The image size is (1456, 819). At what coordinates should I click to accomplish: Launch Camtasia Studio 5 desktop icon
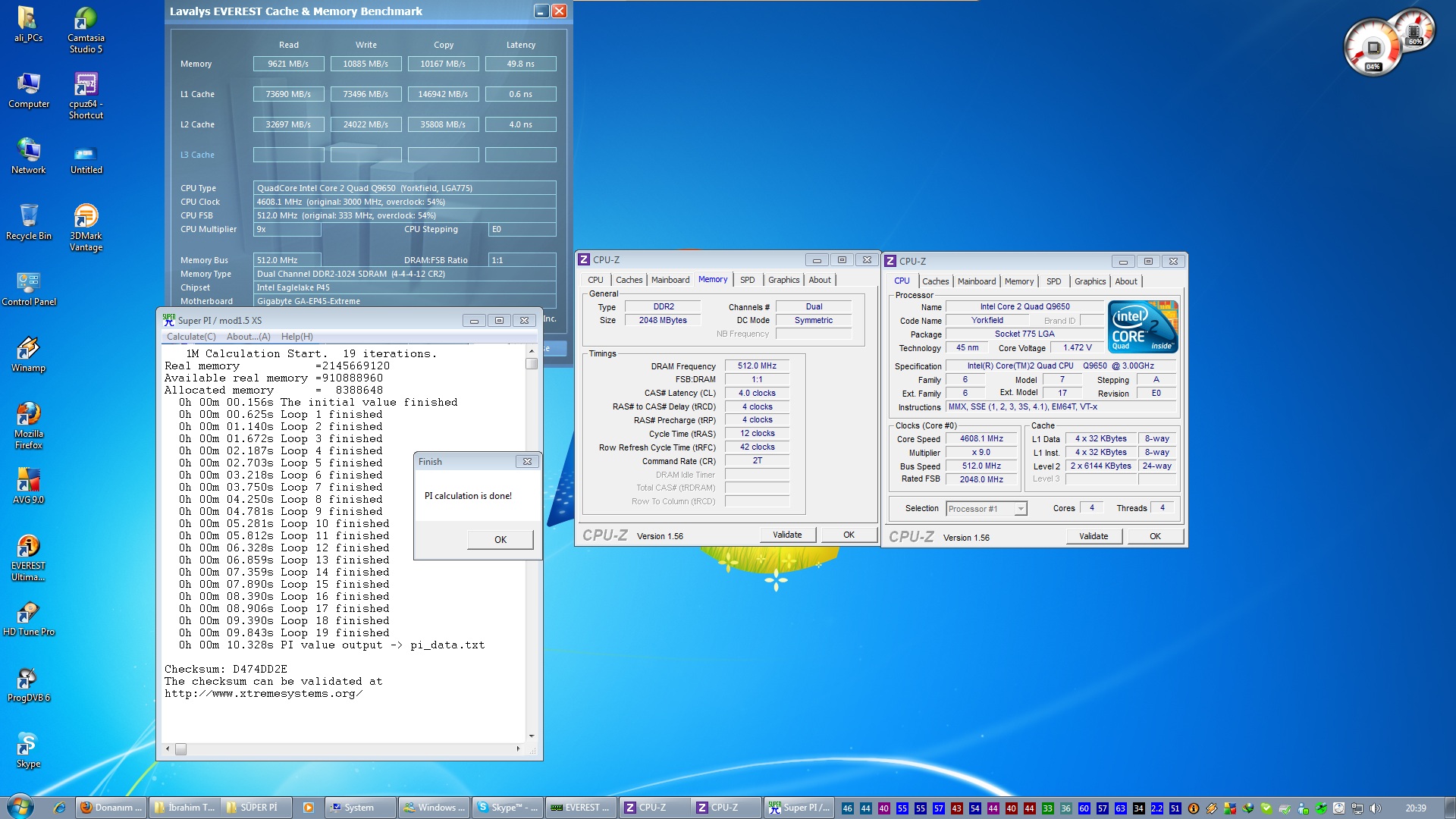click(x=86, y=30)
